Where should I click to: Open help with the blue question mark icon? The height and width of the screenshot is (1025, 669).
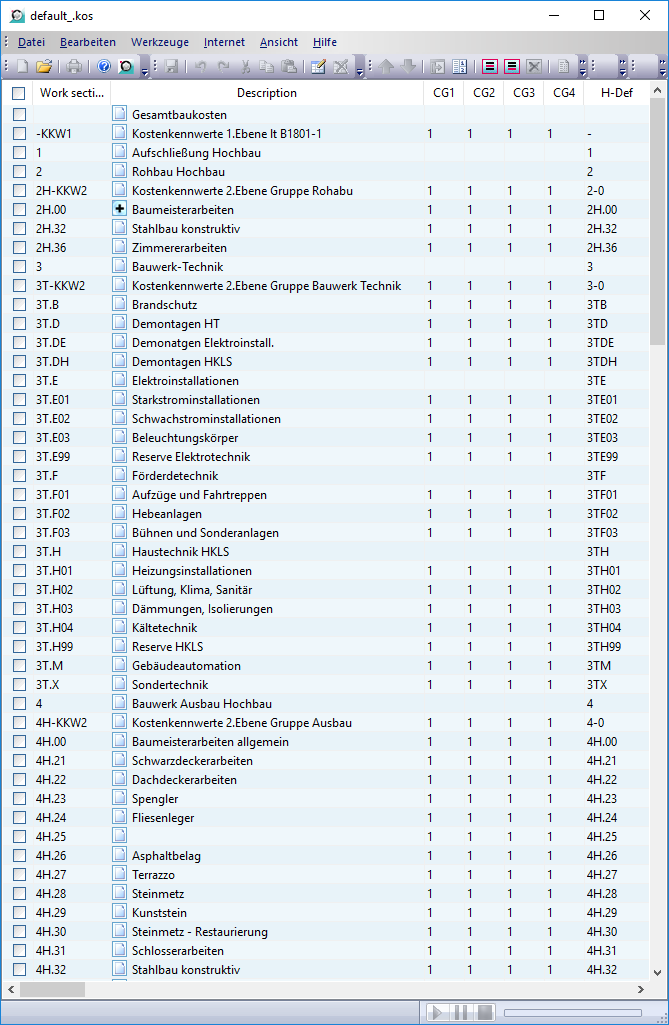pos(104,67)
